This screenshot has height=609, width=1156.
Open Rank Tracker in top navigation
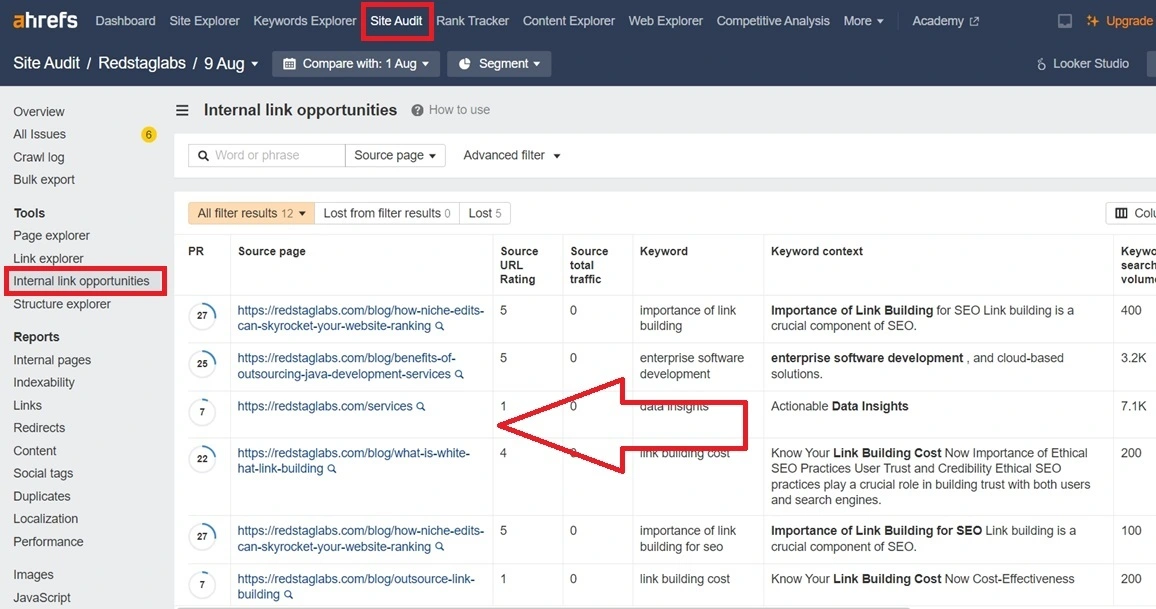(x=472, y=21)
